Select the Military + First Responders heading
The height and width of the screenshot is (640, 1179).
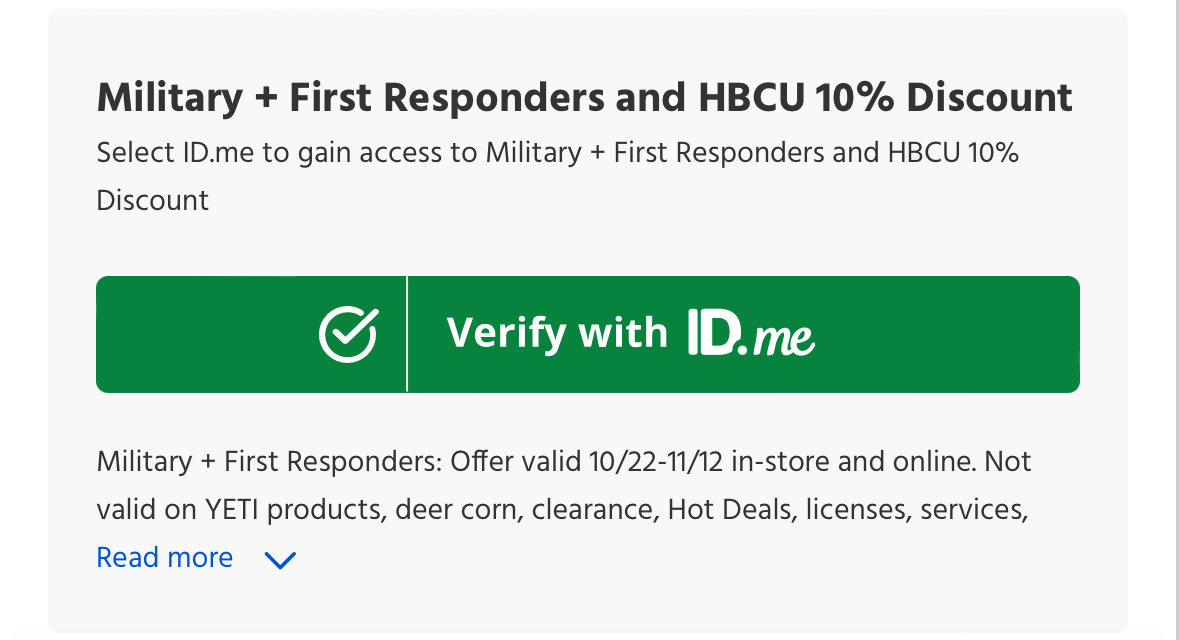point(584,98)
